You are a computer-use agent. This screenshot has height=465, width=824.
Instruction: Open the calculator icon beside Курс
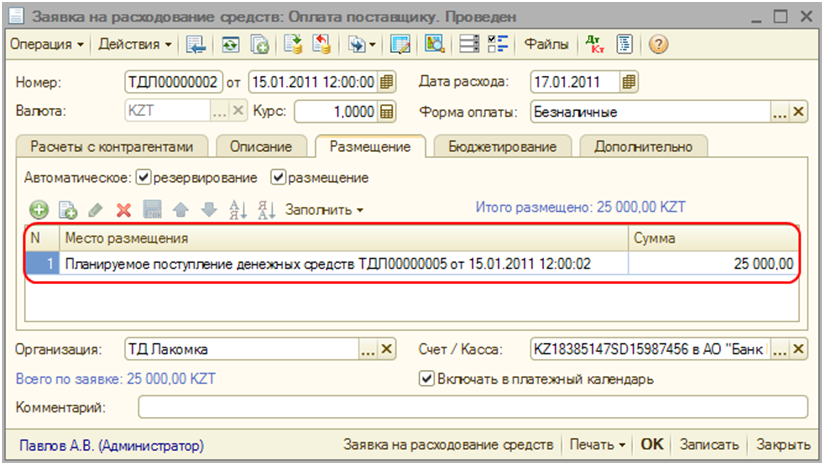tap(387, 111)
